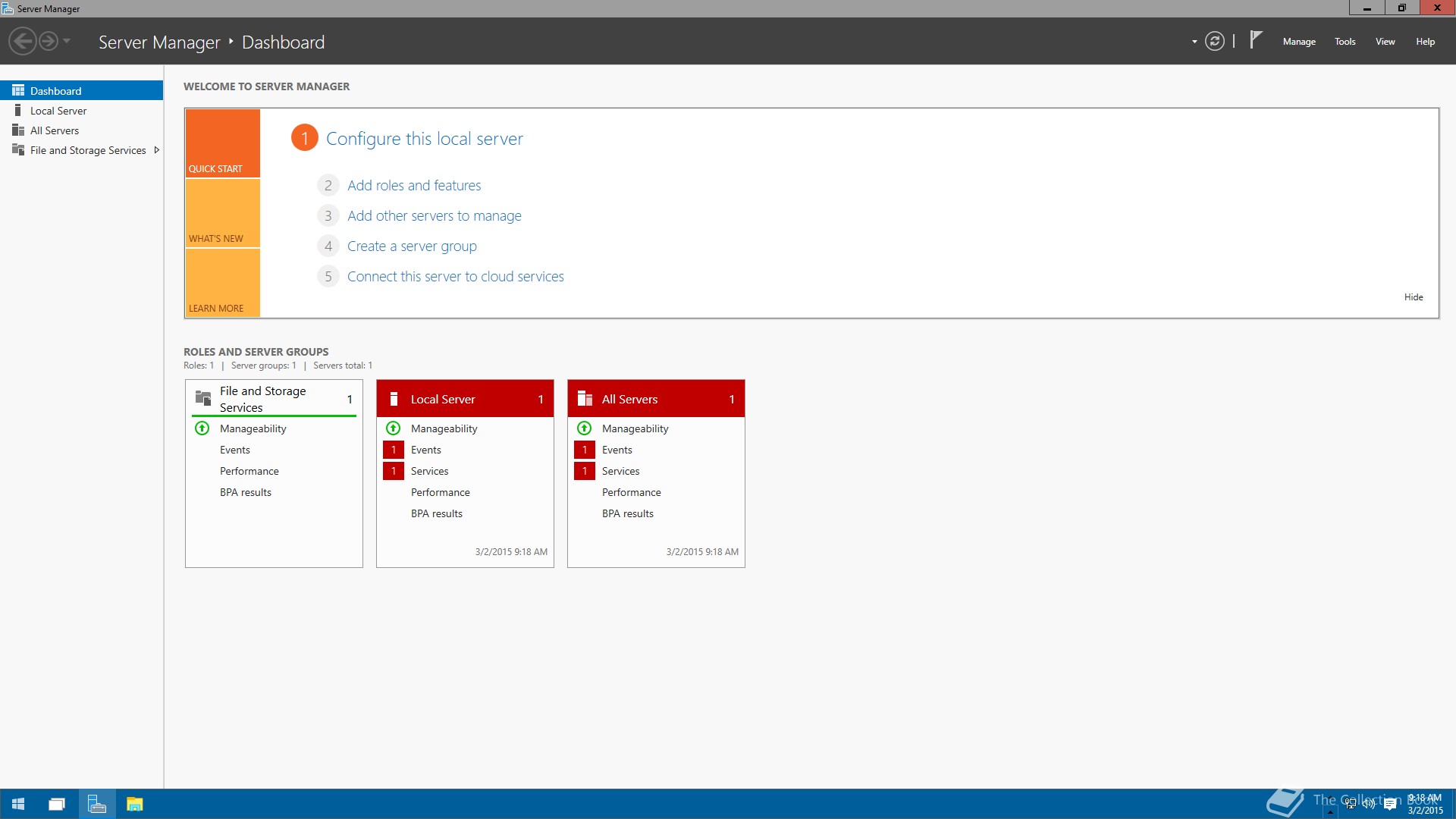Click the All Servers tile header icon
Image resolution: width=1456 pixels, height=819 pixels.
[585, 399]
